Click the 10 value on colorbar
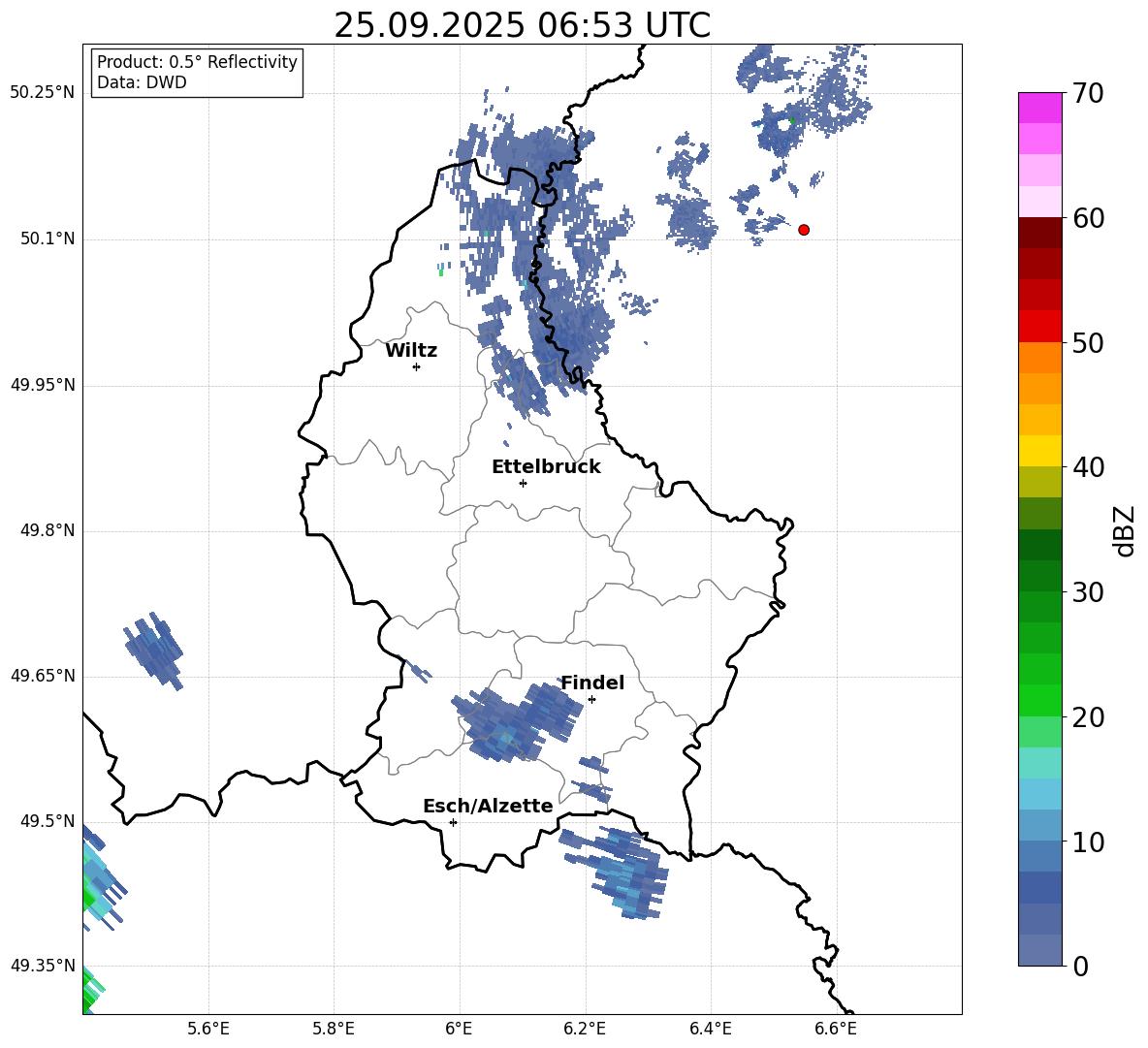 (1088, 842)
